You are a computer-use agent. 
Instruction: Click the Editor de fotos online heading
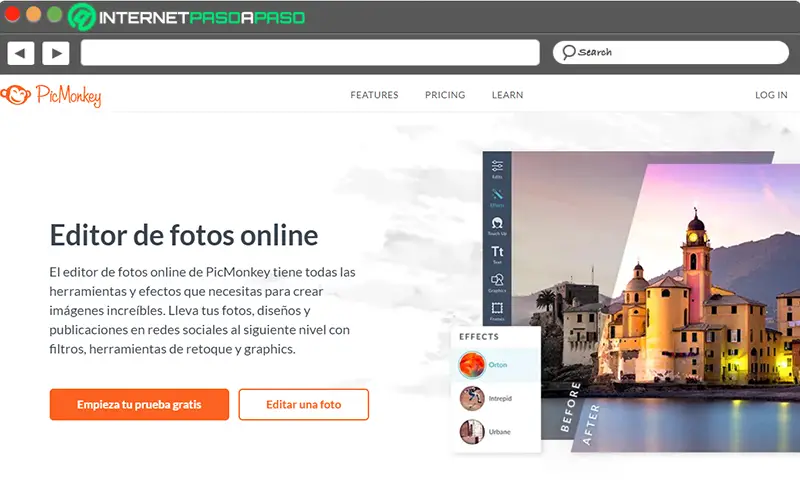coord(184,235)
